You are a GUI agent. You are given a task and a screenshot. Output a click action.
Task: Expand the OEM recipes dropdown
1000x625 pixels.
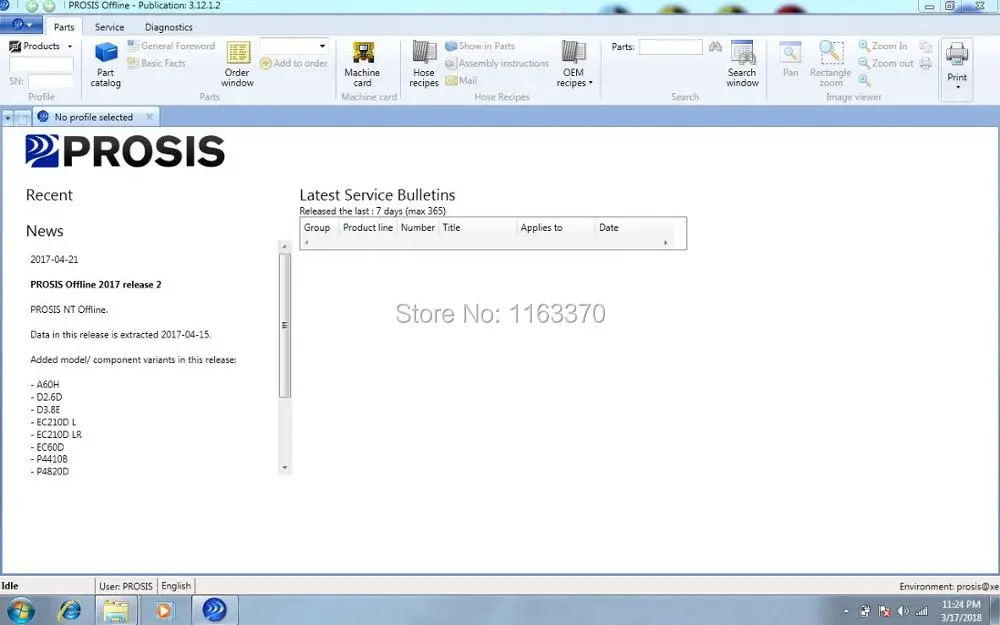coord(591,83)
